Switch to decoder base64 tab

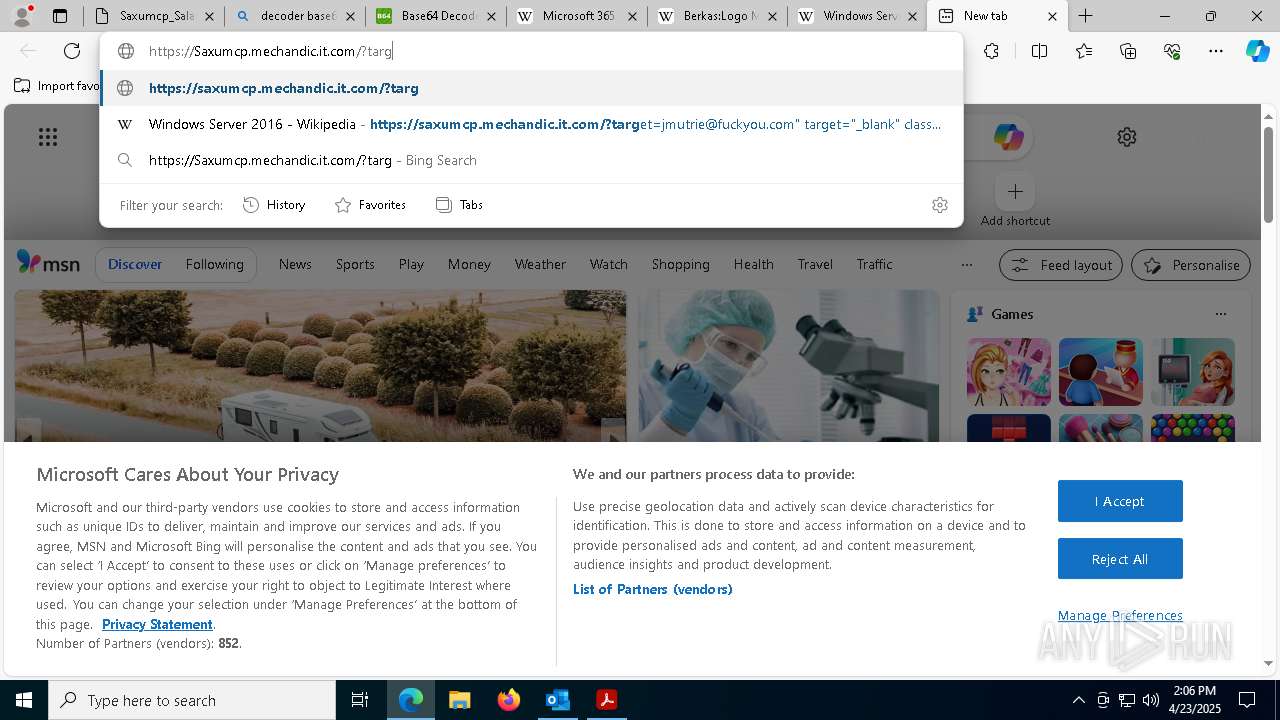(294, 16)
